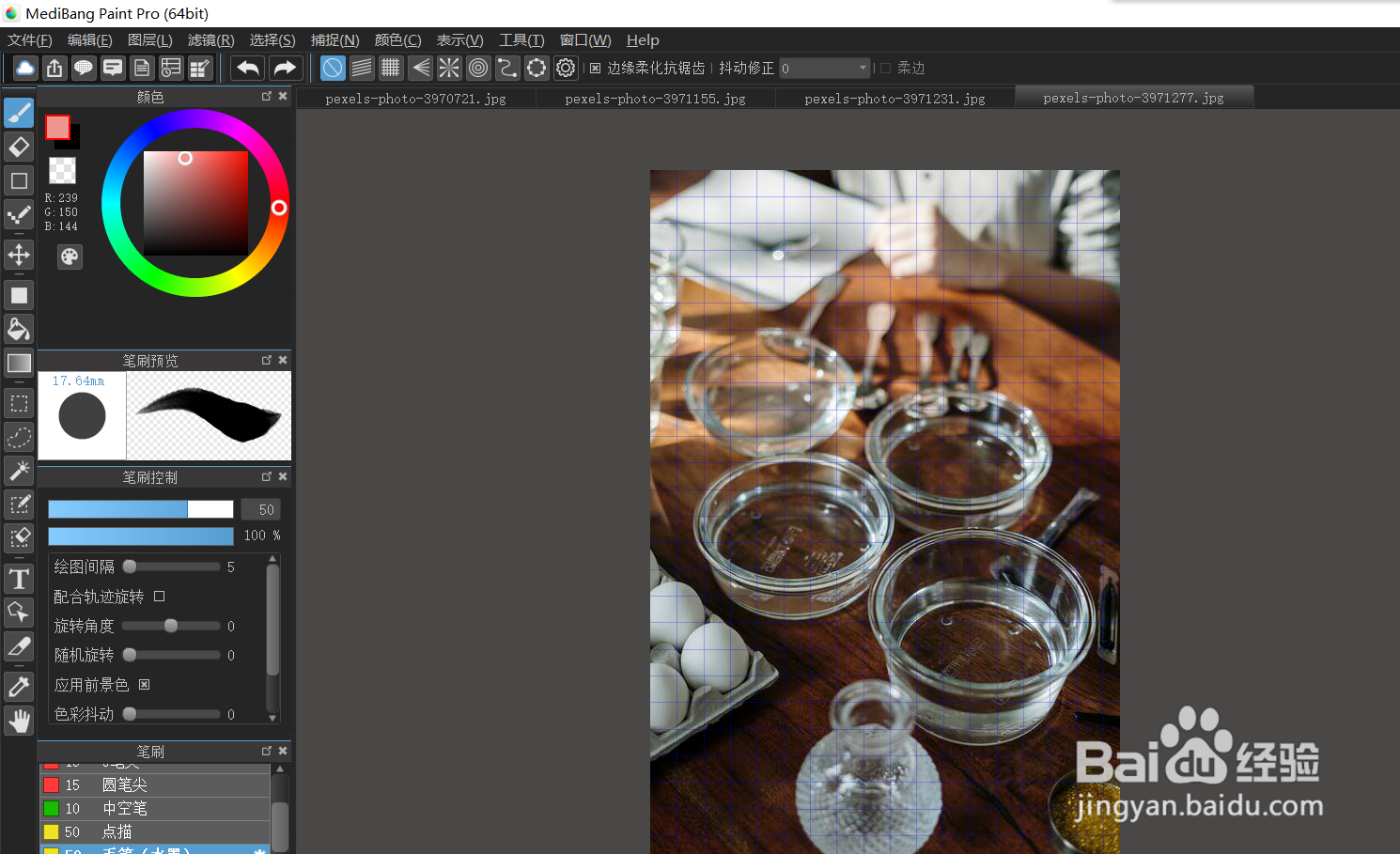The height and width of the screenshot is (854, 1400).
Task: Open the 表示(V) menu
Action: pyautogui.click(x=460, y=40)
